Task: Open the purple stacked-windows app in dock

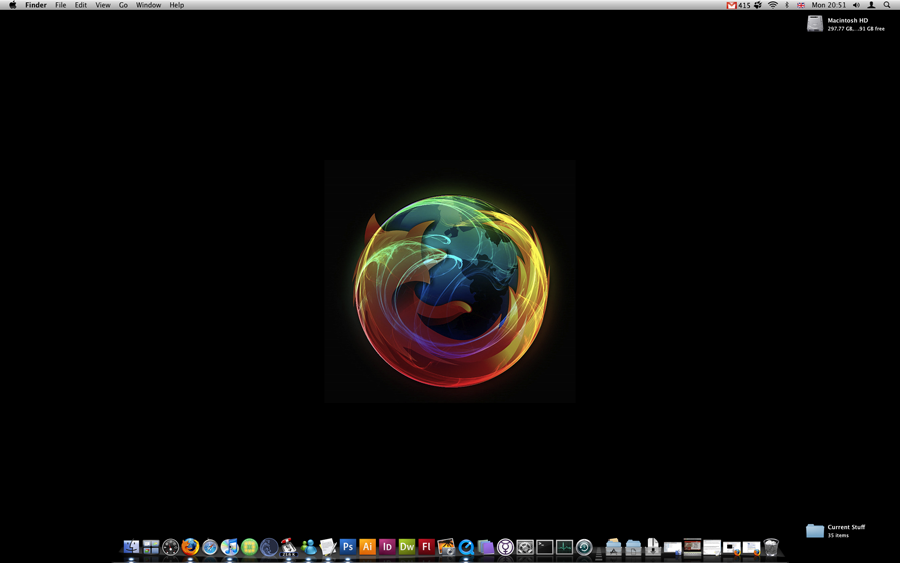Action: 486,548
